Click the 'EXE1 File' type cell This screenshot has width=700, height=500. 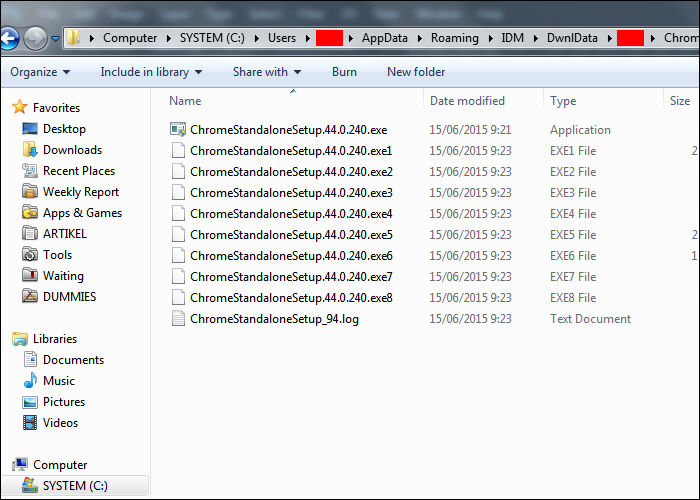[x=573, y=151]
